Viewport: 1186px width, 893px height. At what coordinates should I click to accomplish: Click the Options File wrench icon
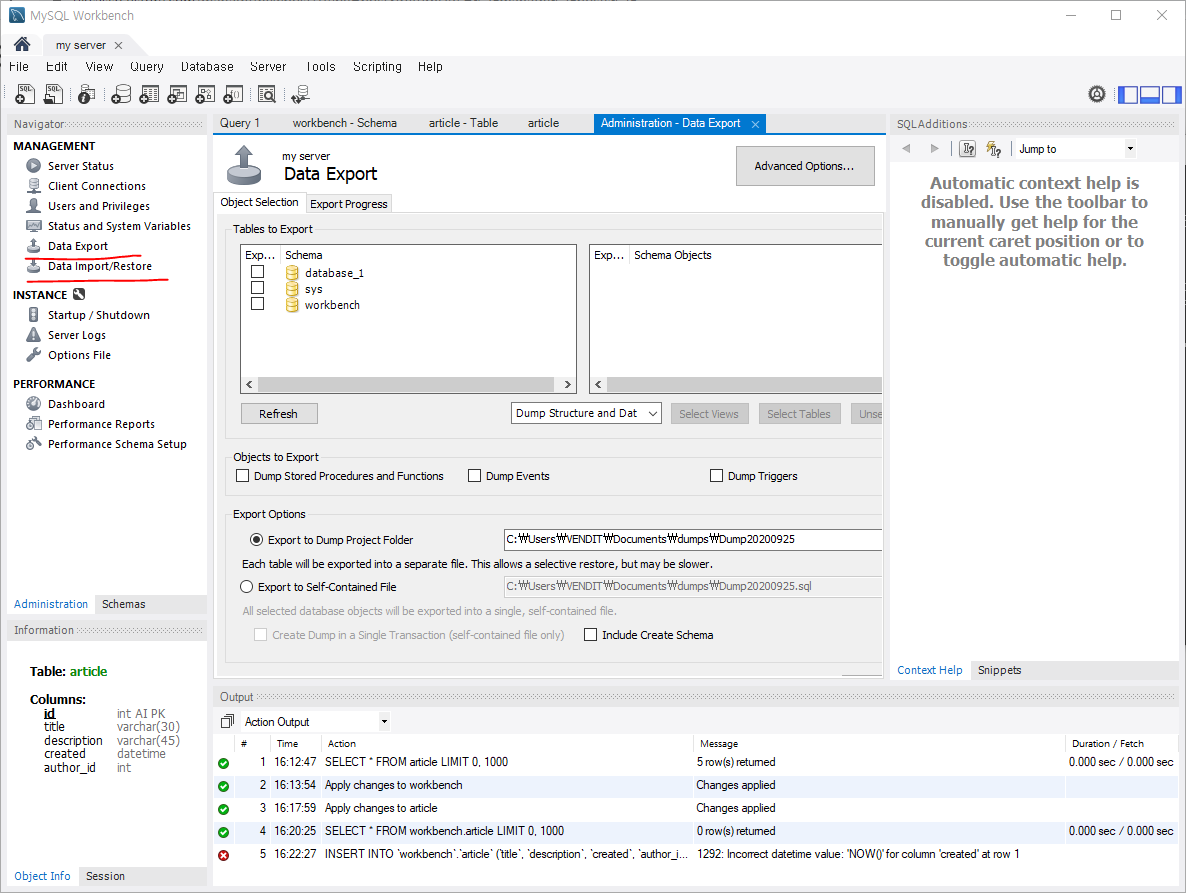[x=33, y=355]
